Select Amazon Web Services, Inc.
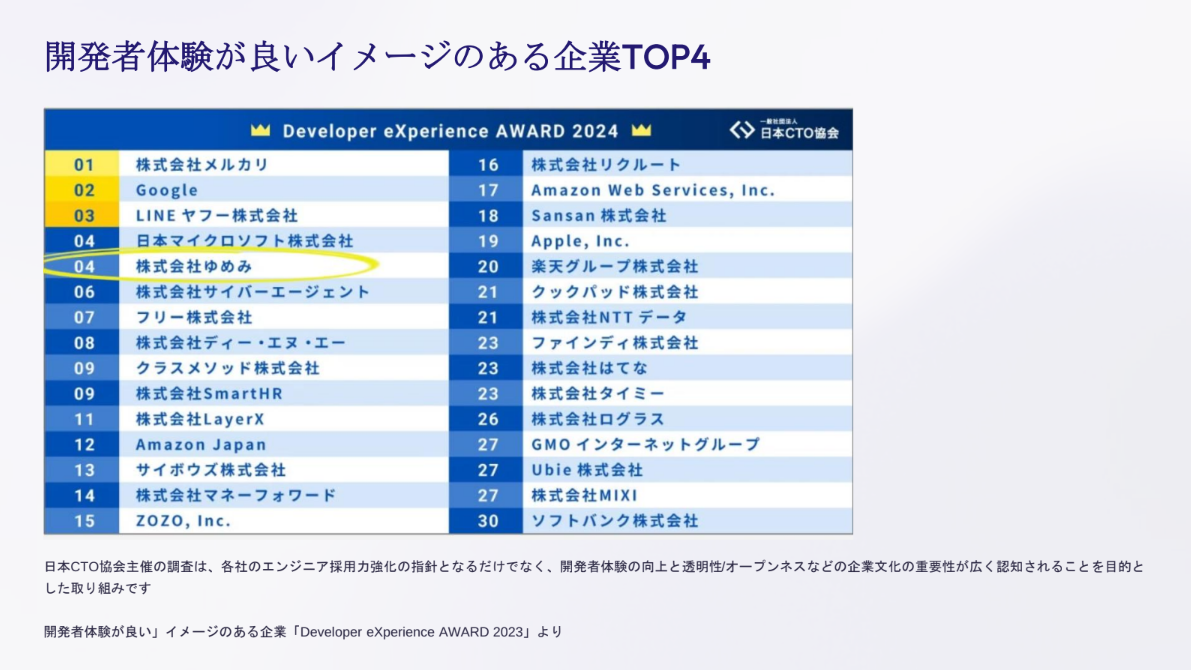 [x=653, y=190]
